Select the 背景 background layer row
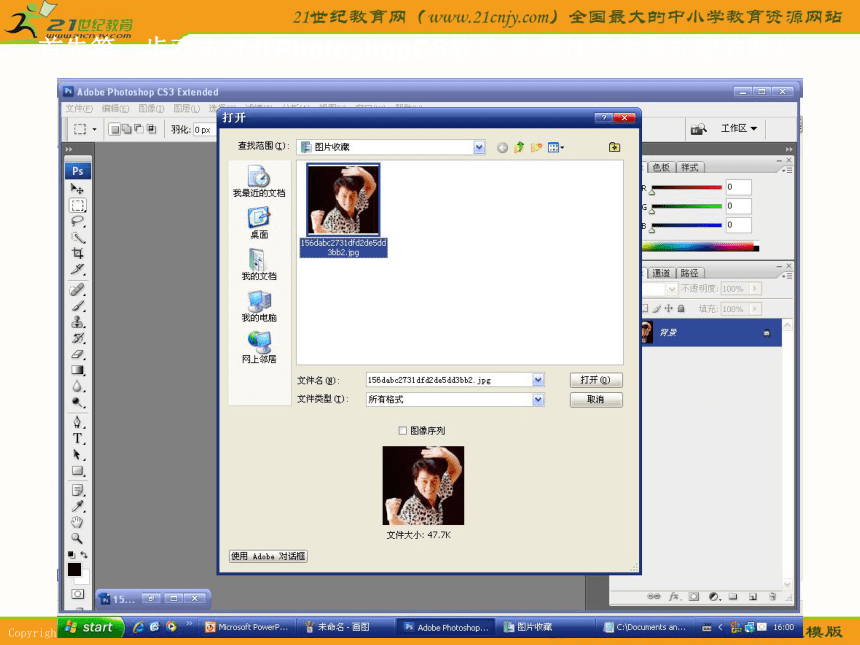The image size is (860, 645). pos(711,332)
